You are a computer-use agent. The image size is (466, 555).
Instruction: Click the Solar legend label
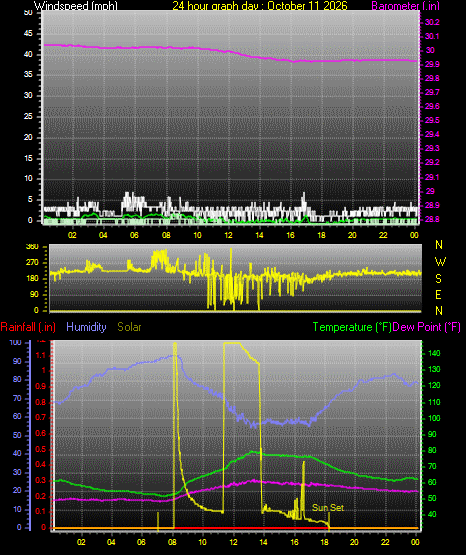[x=129, y=327]
